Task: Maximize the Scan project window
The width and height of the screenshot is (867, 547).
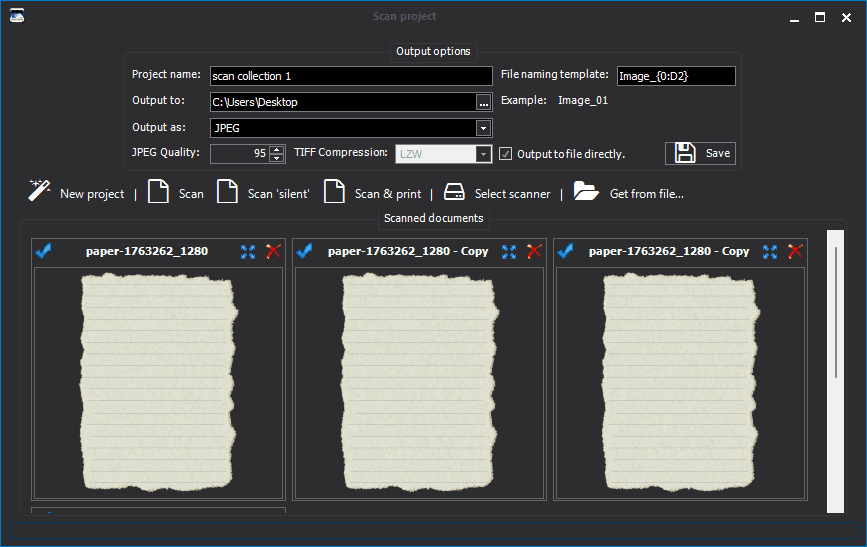Action: [820, 17]
